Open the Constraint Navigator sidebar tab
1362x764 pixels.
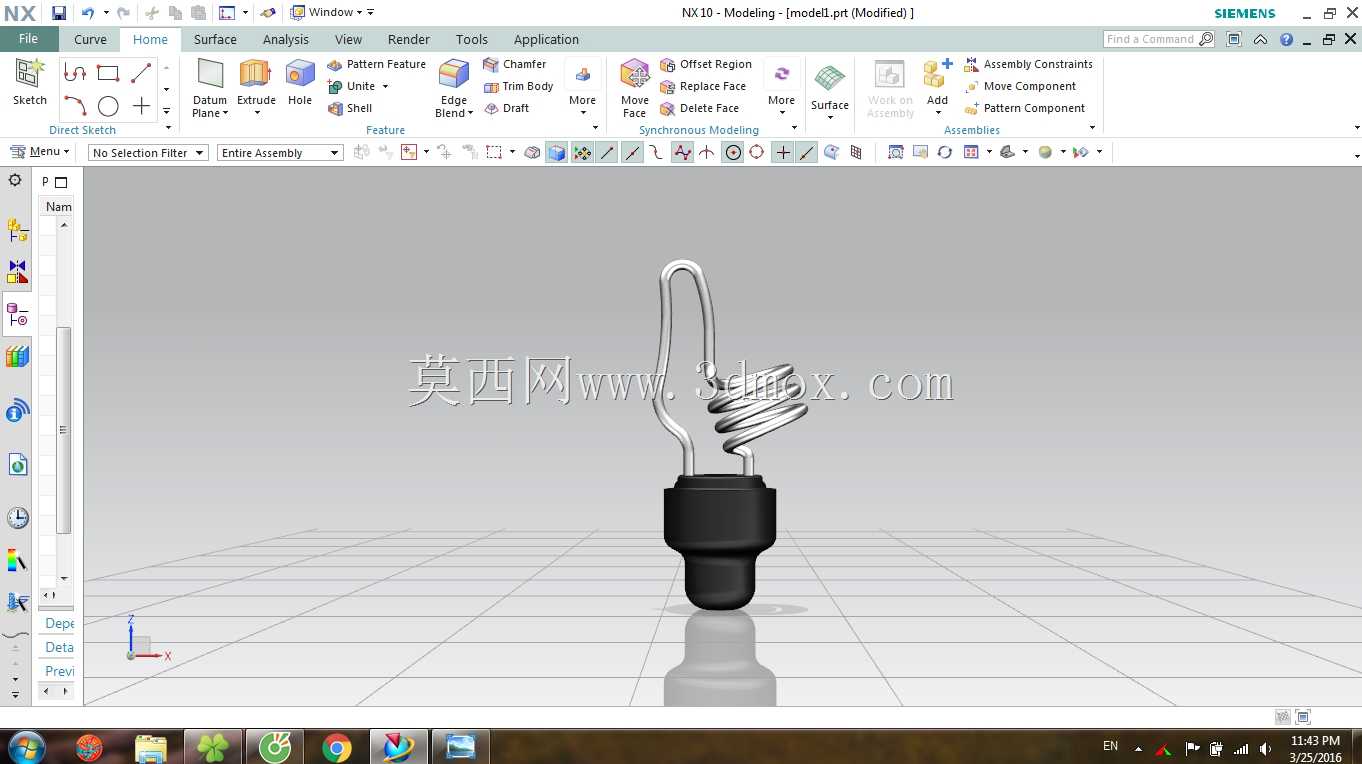pyautogui.click(x=17, y=271)
